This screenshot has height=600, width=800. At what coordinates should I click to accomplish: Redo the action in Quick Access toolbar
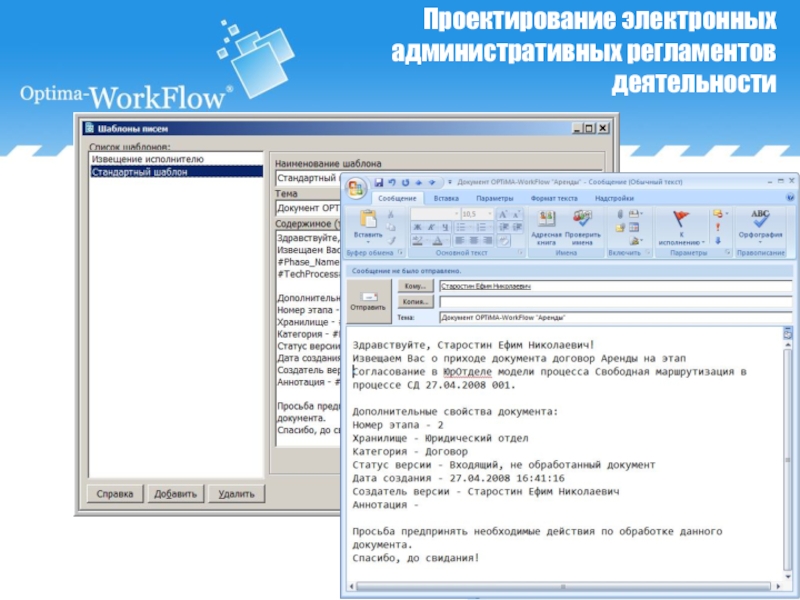405,182
